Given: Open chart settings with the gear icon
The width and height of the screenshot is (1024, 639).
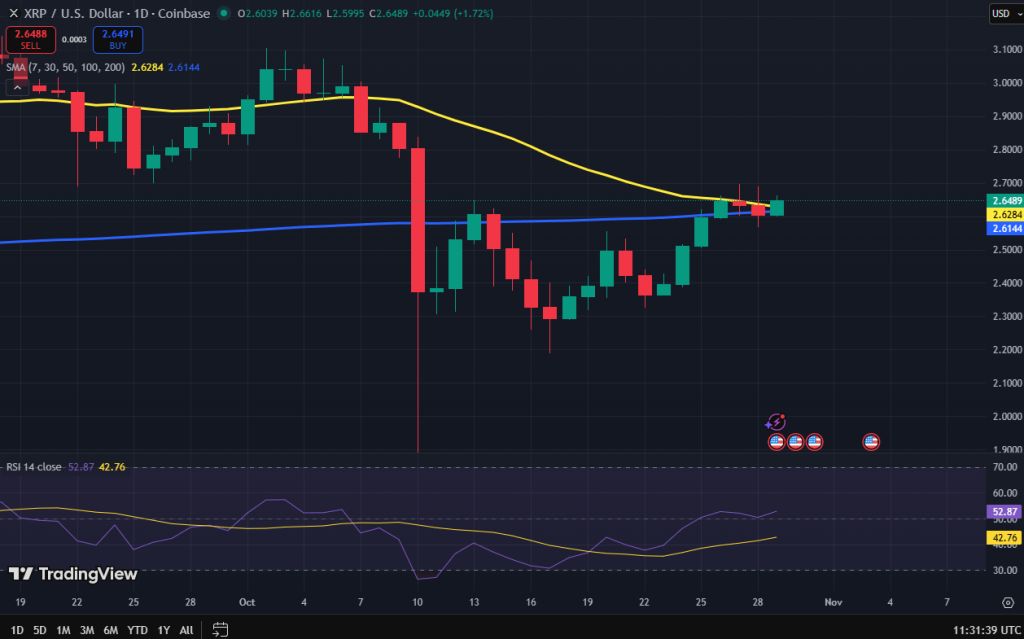Looking at the screenshot, I should pyautogui.click(x=1008, y=602).
